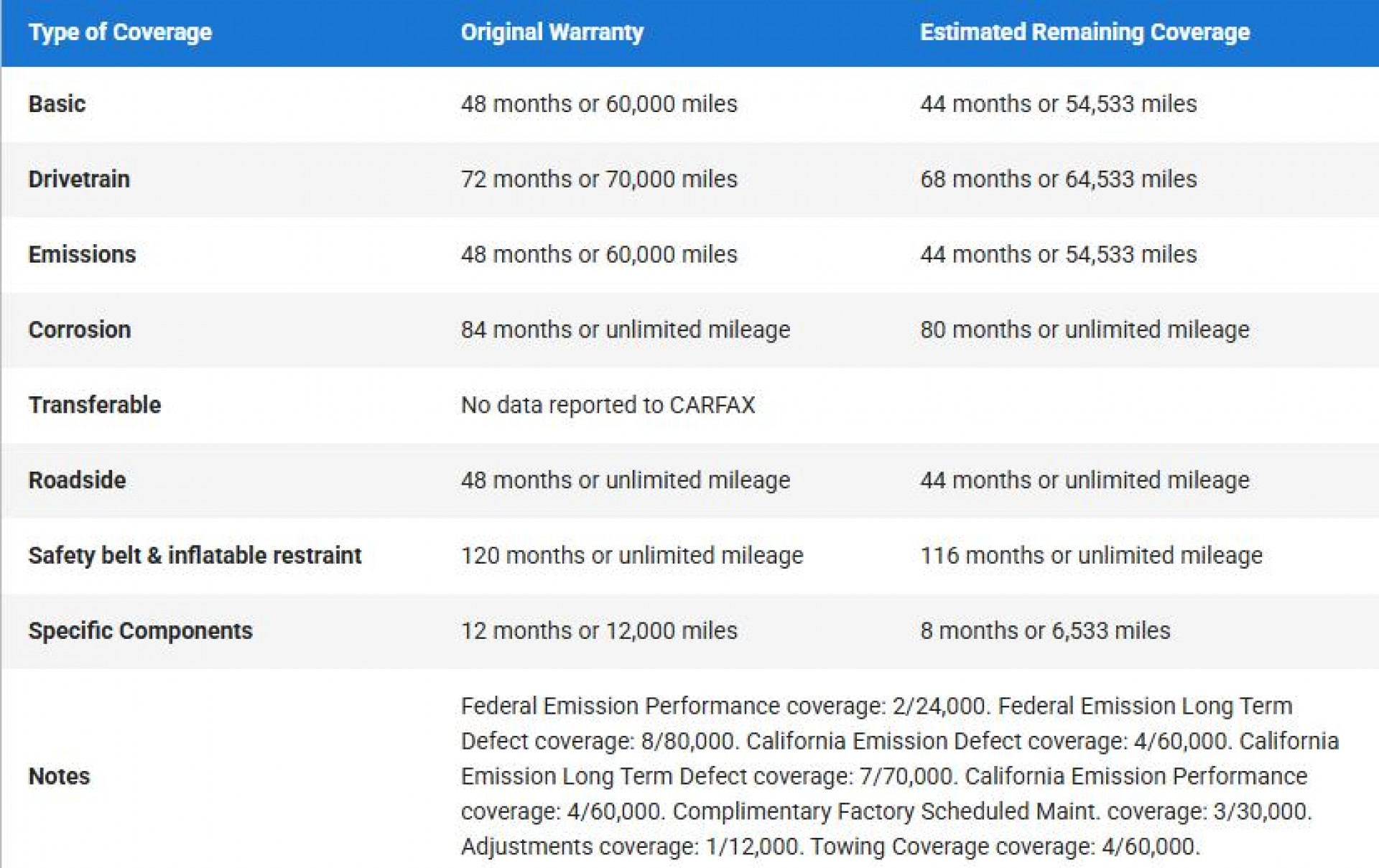This screenshot has width=1379, height=868.
Task: Click the Safety belt & inflatable restraint label
Action: (195, 555)
